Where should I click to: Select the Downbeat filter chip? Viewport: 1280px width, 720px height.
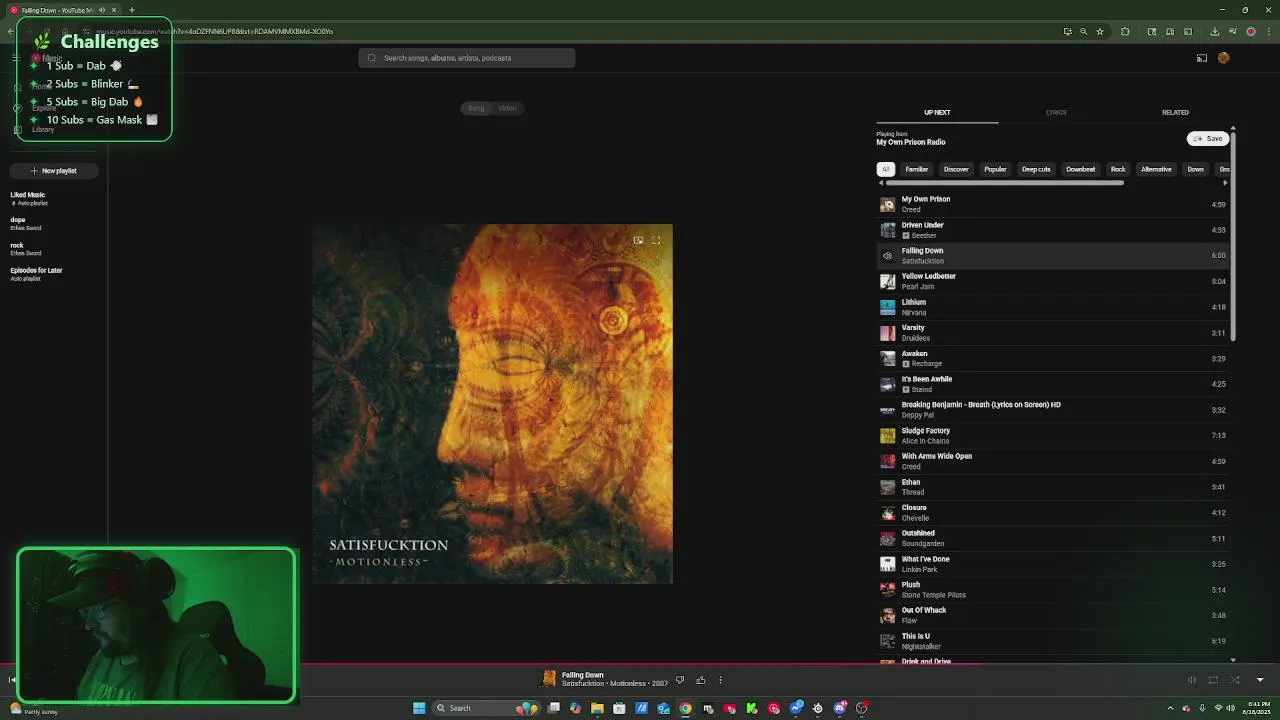1080,169
